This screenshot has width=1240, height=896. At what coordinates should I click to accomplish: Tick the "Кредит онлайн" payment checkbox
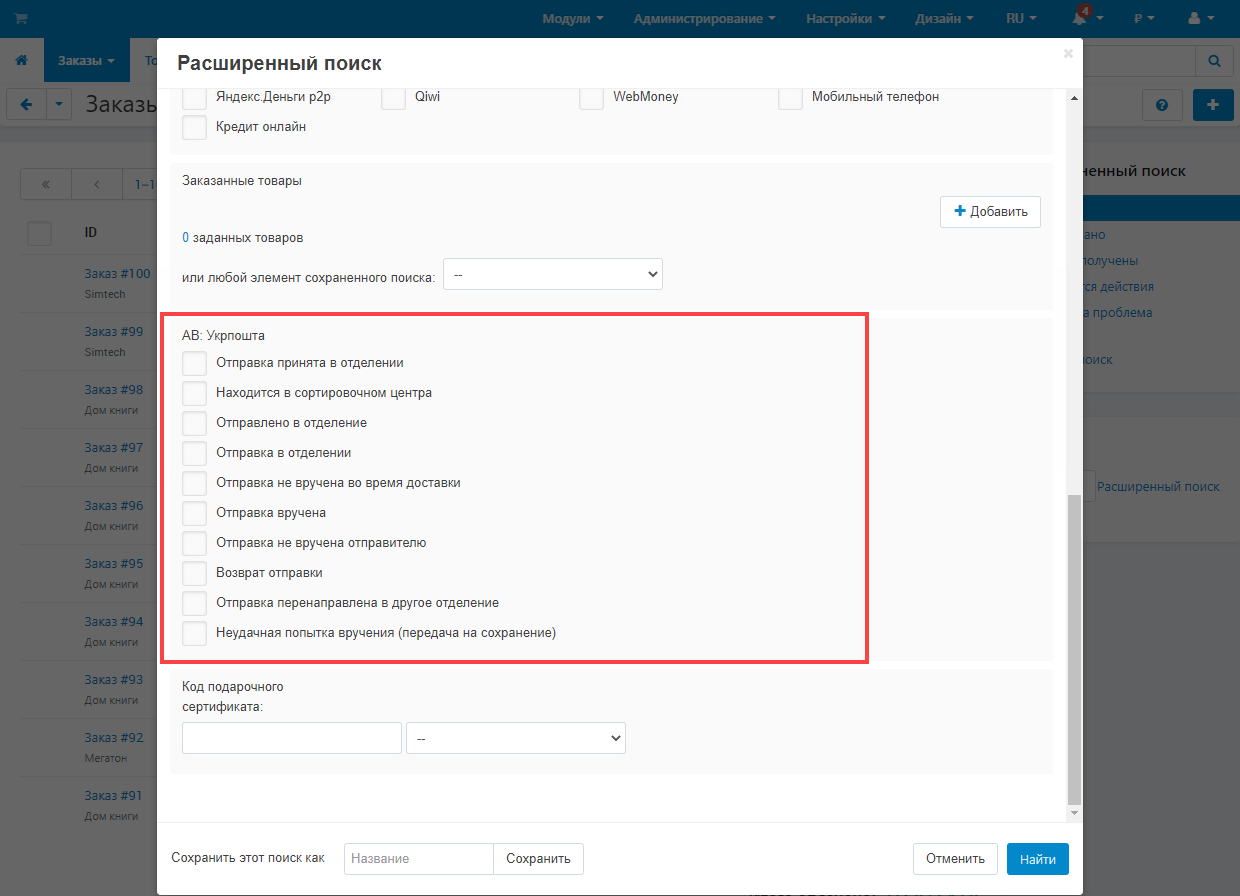pos(195,127)
